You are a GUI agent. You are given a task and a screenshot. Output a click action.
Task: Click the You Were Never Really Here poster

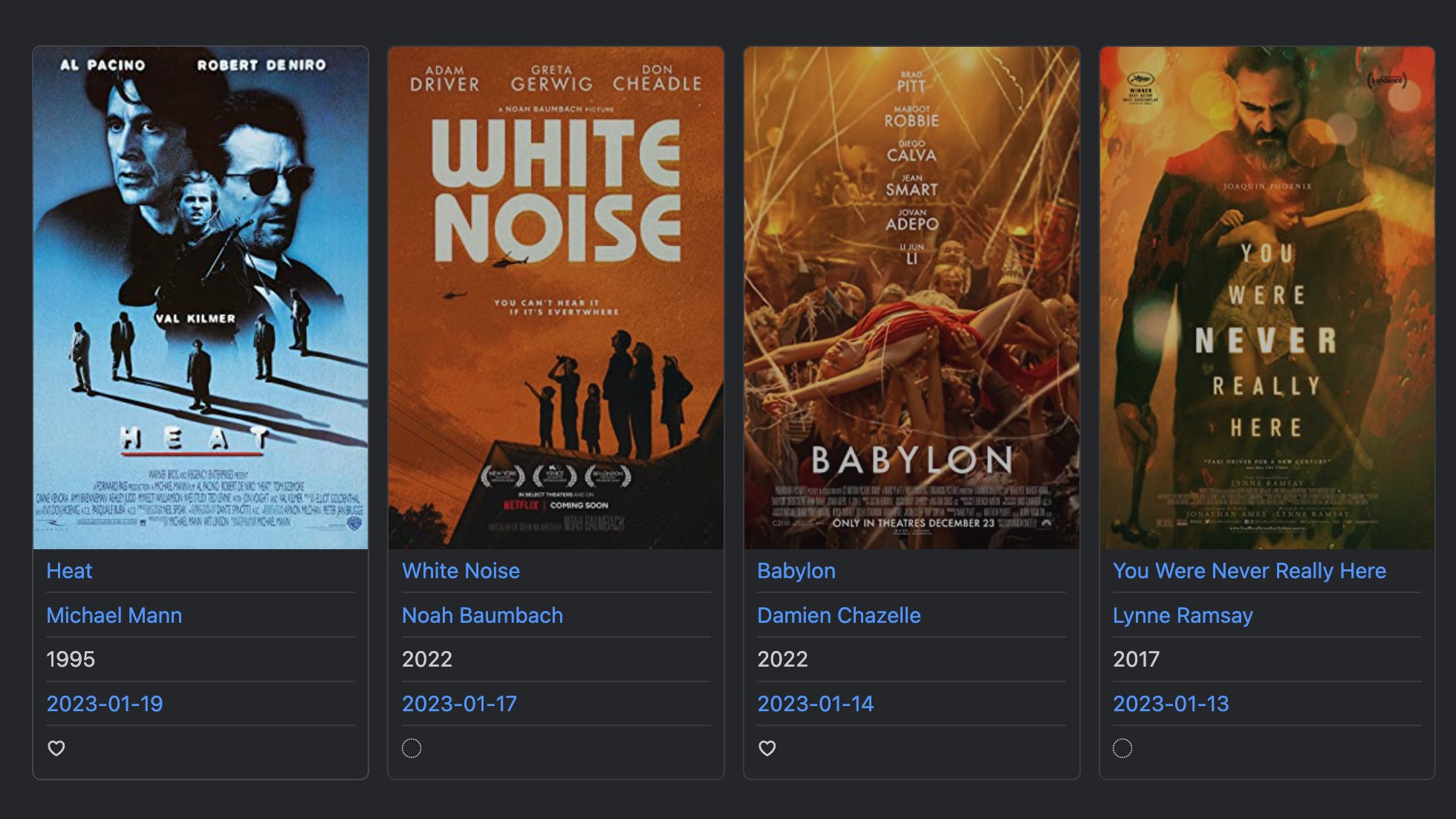[x=1267, y=298]
